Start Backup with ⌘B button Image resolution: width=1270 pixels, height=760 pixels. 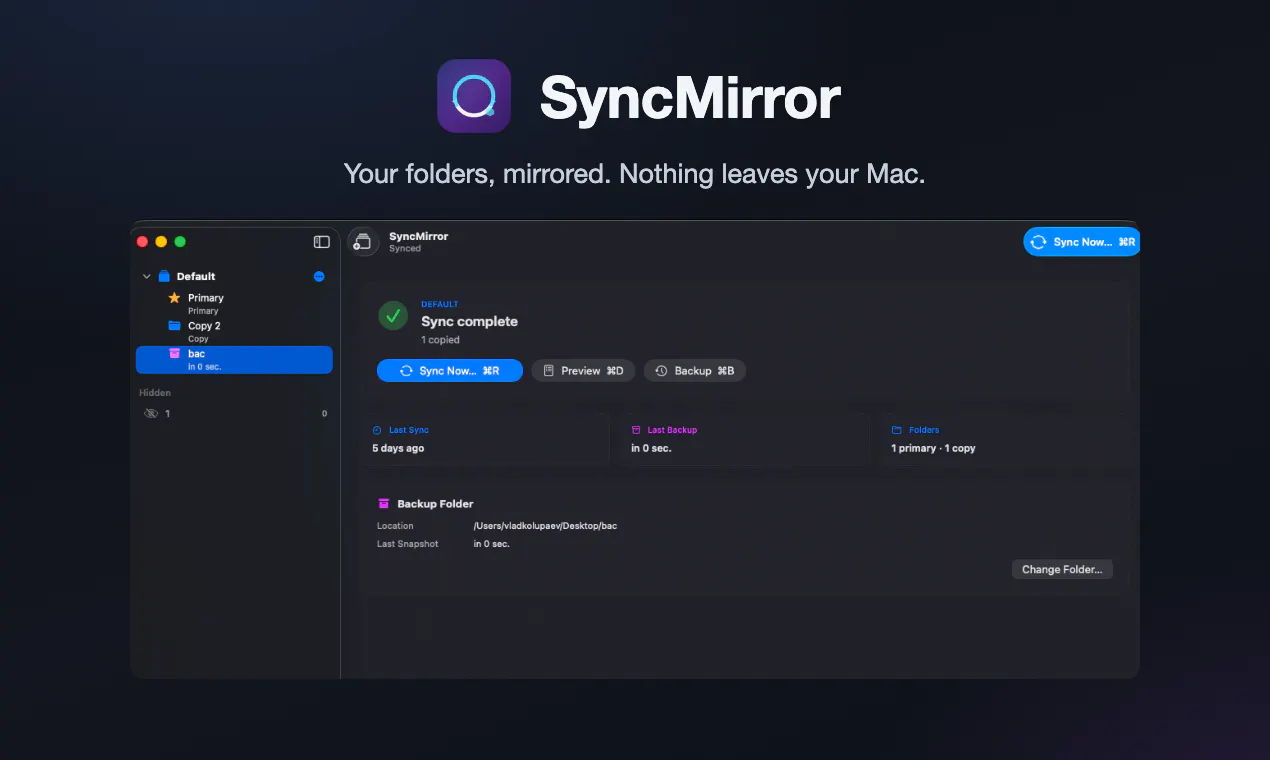point(695,371)
